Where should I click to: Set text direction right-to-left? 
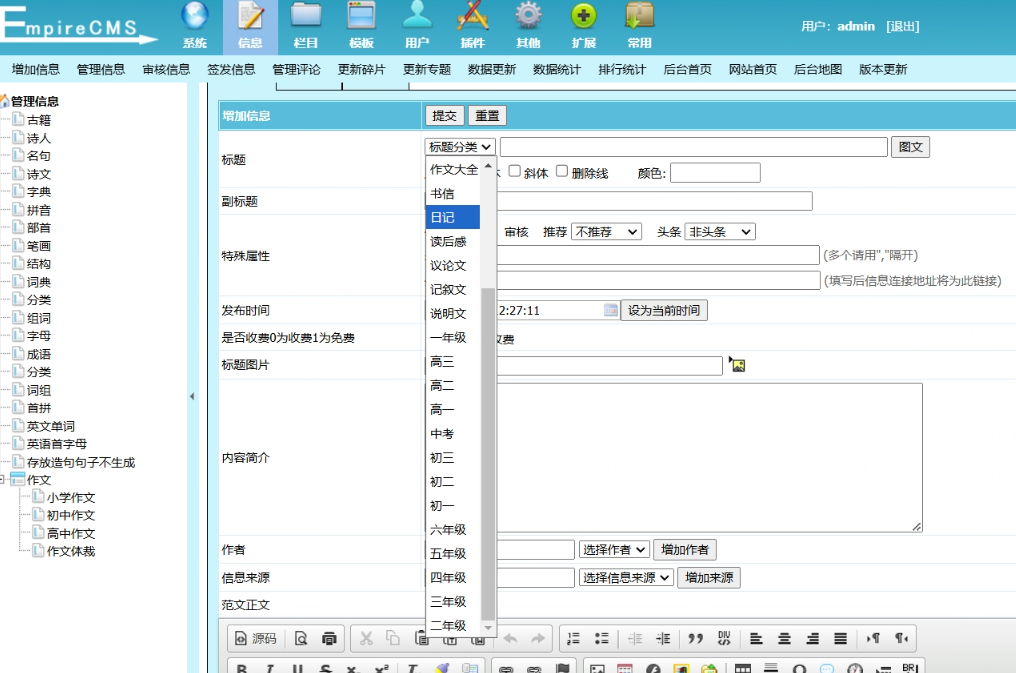pyautogui.click(x=901, y=639)
